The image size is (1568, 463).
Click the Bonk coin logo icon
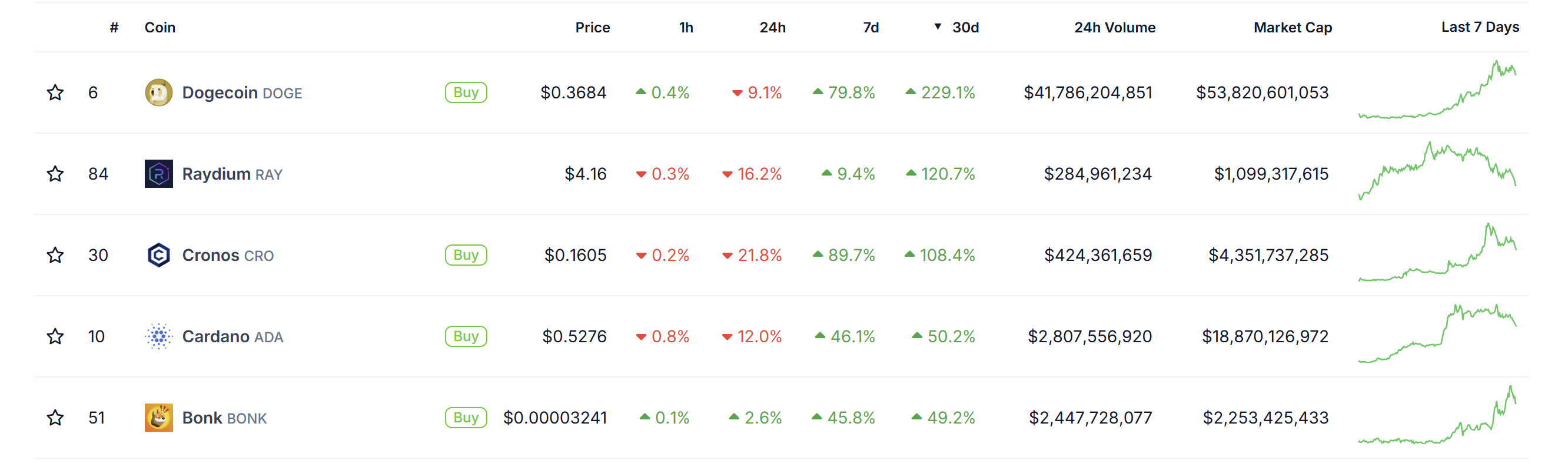158,417
